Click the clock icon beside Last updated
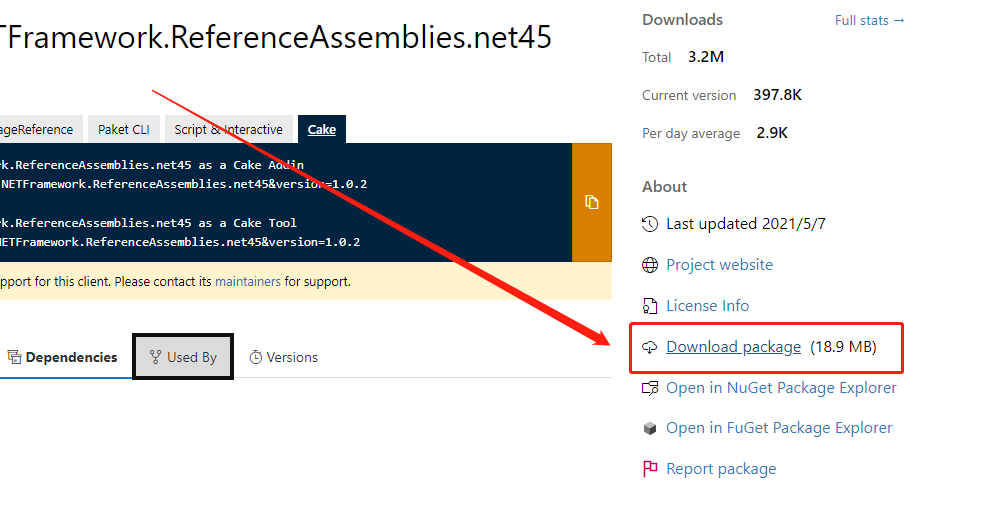Image resolution: width=992 pixels, height=508 pixels. click(650, 224)
